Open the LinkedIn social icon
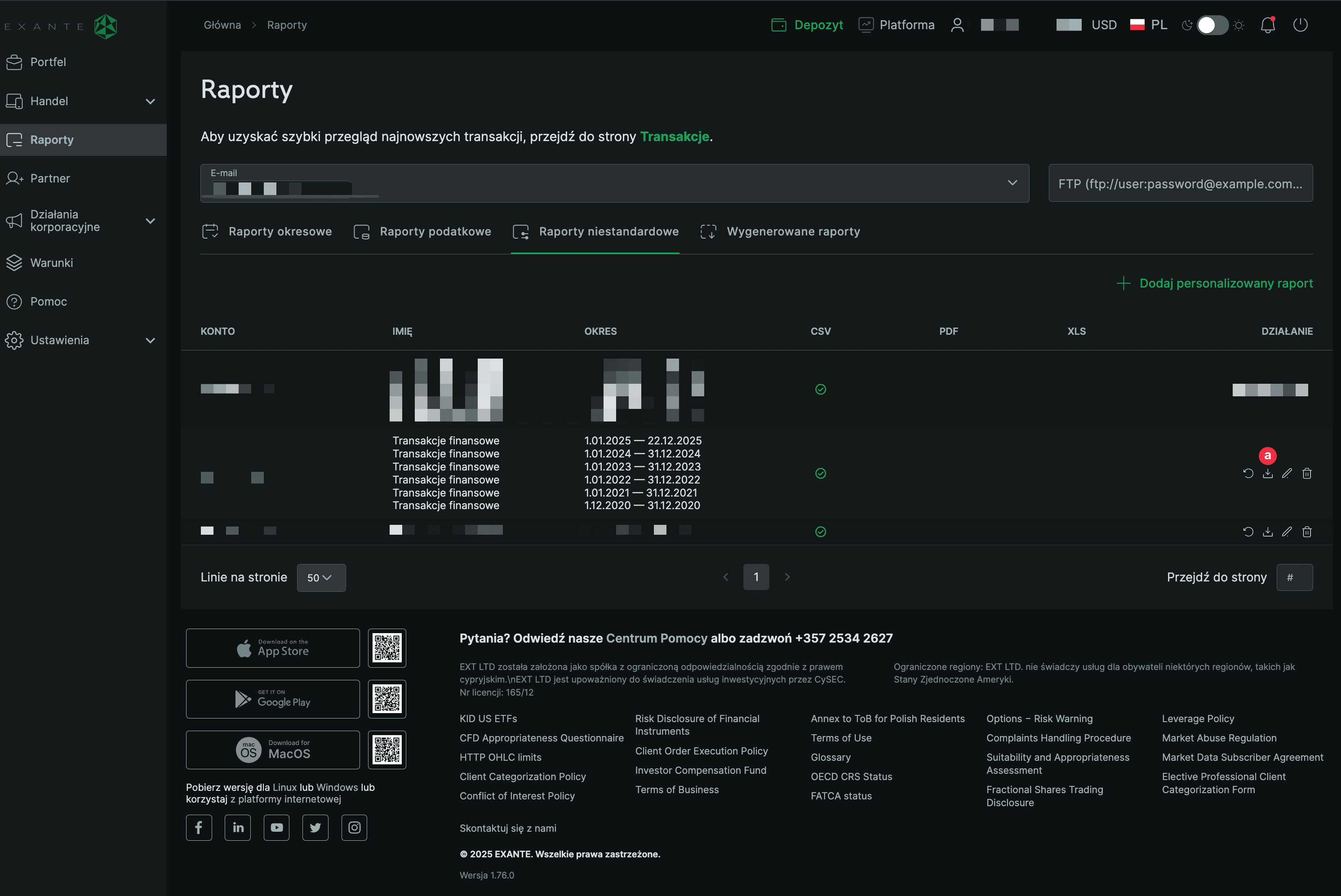The image size is (1341, 896). pyautogui.click(x=238, y=827)
